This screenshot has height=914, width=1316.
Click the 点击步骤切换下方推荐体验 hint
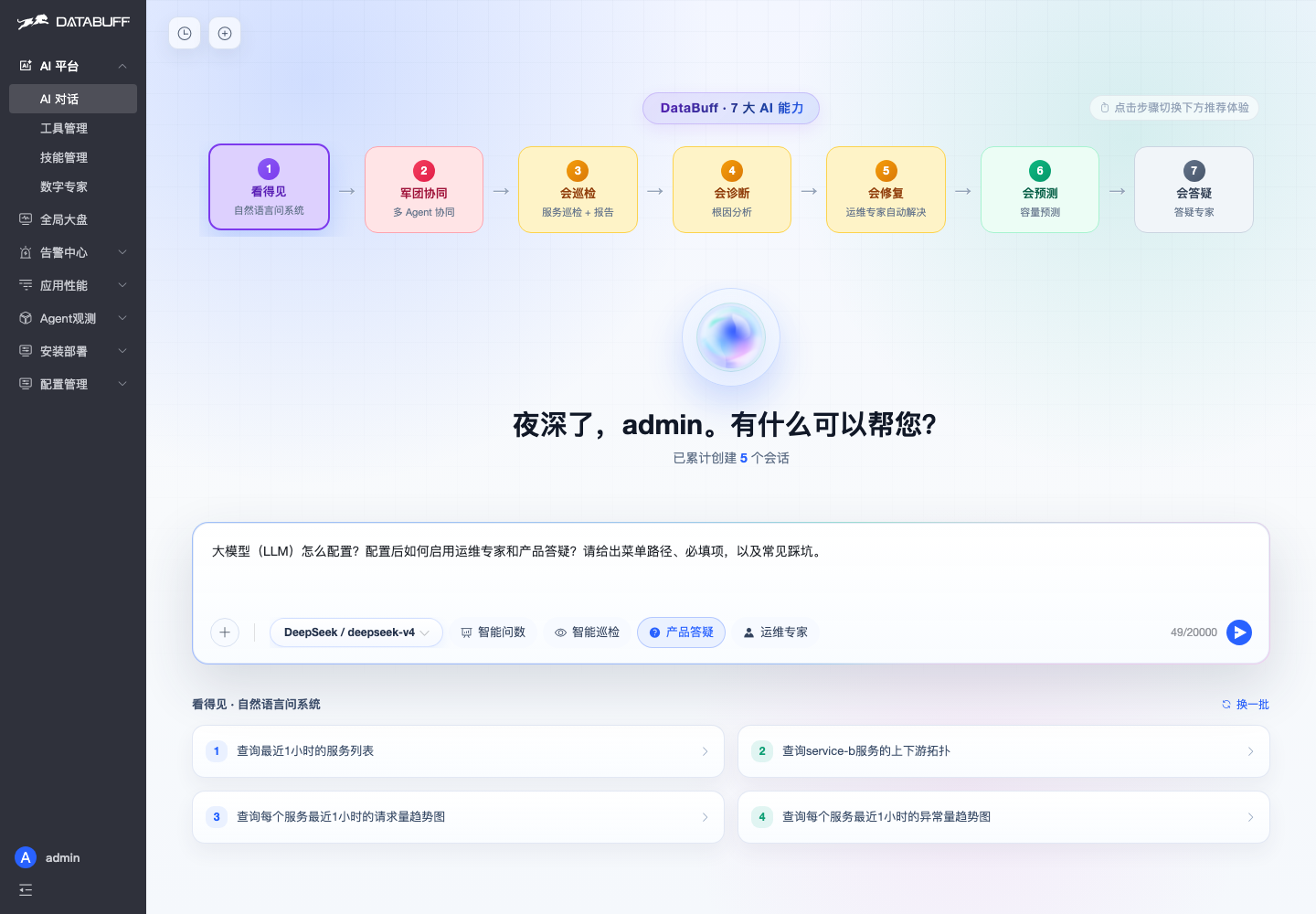pos(1174,108)
